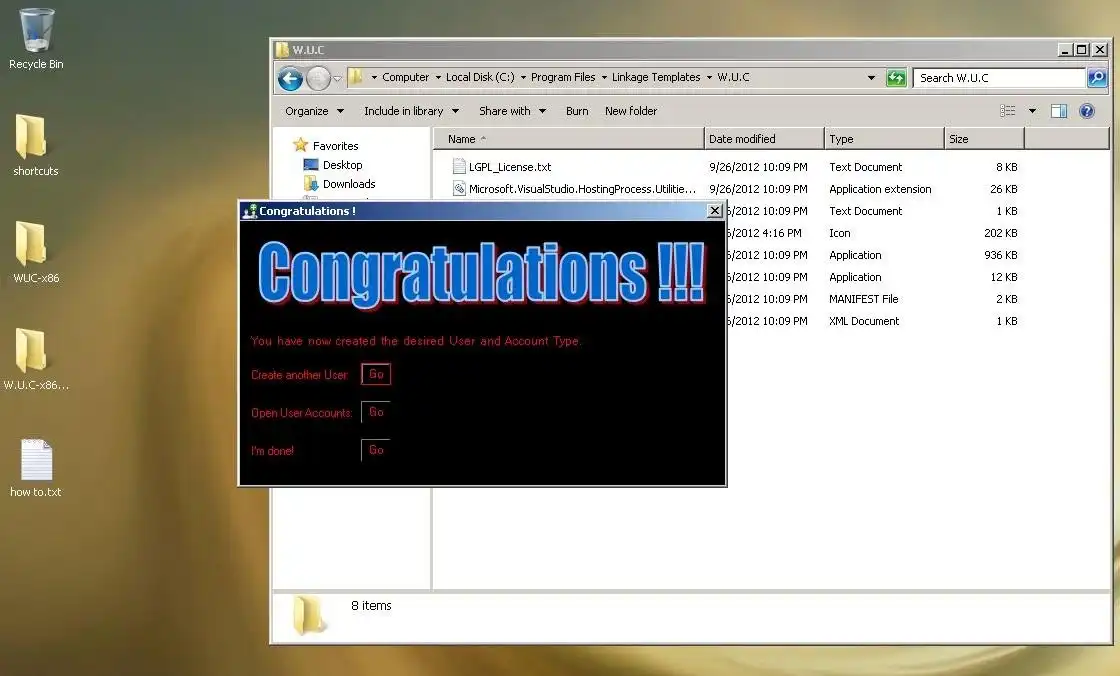Click the MANIFEST File type cell
The width and height of the screenshot is (1120, 676).
(864, 299)
